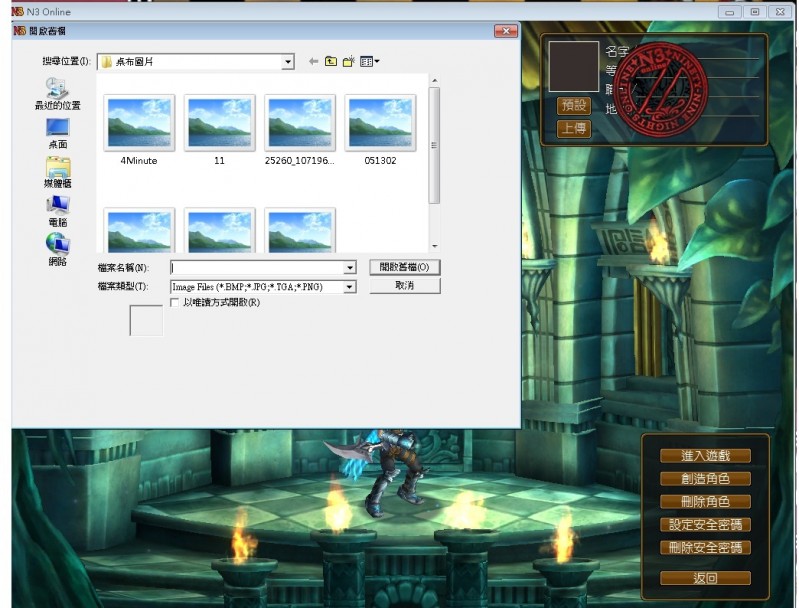
Task: Click the file list scroll-down arrow
Action: pos(435,247)
